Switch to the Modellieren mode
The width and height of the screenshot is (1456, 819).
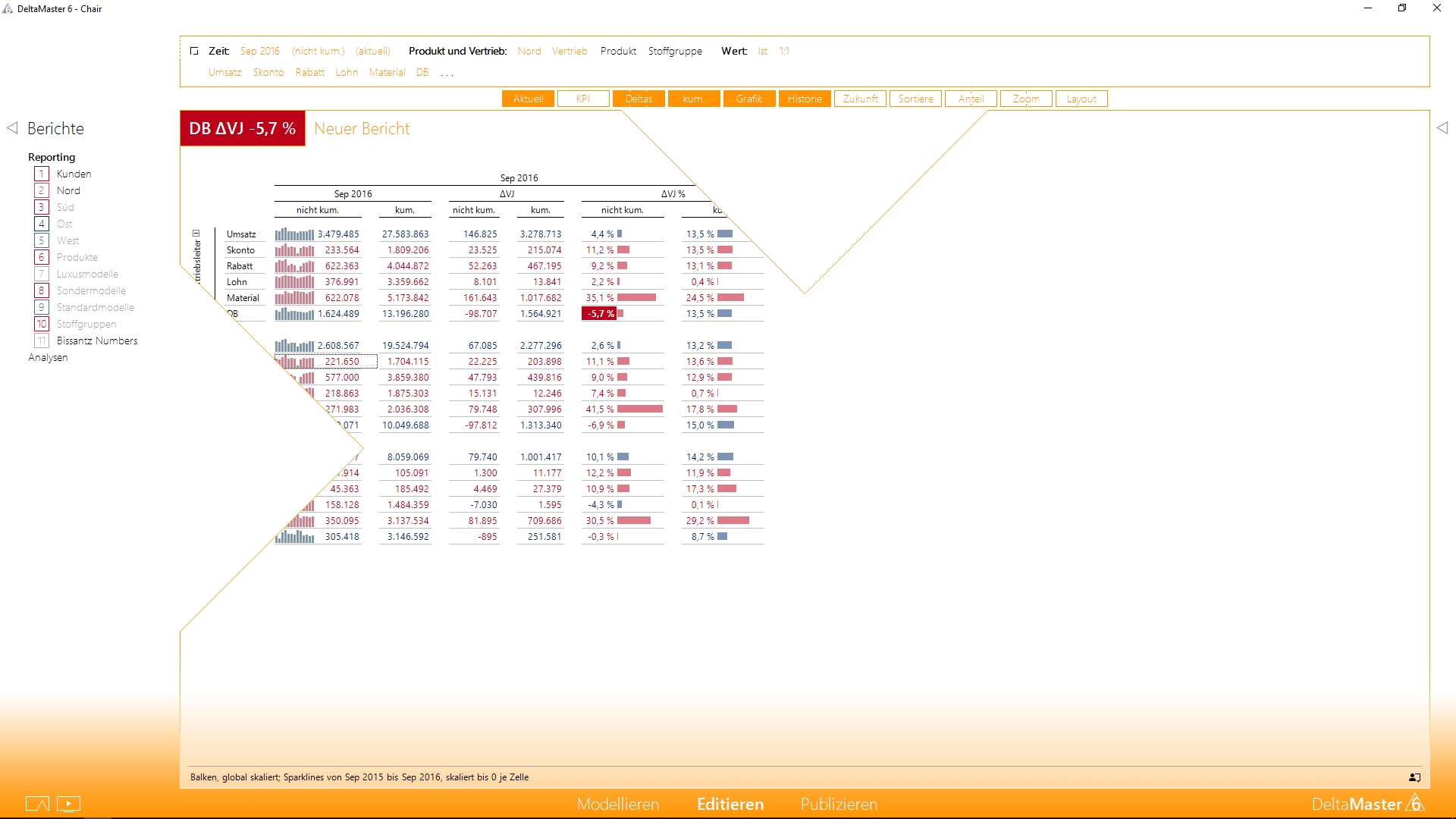(x=617, y=804)
